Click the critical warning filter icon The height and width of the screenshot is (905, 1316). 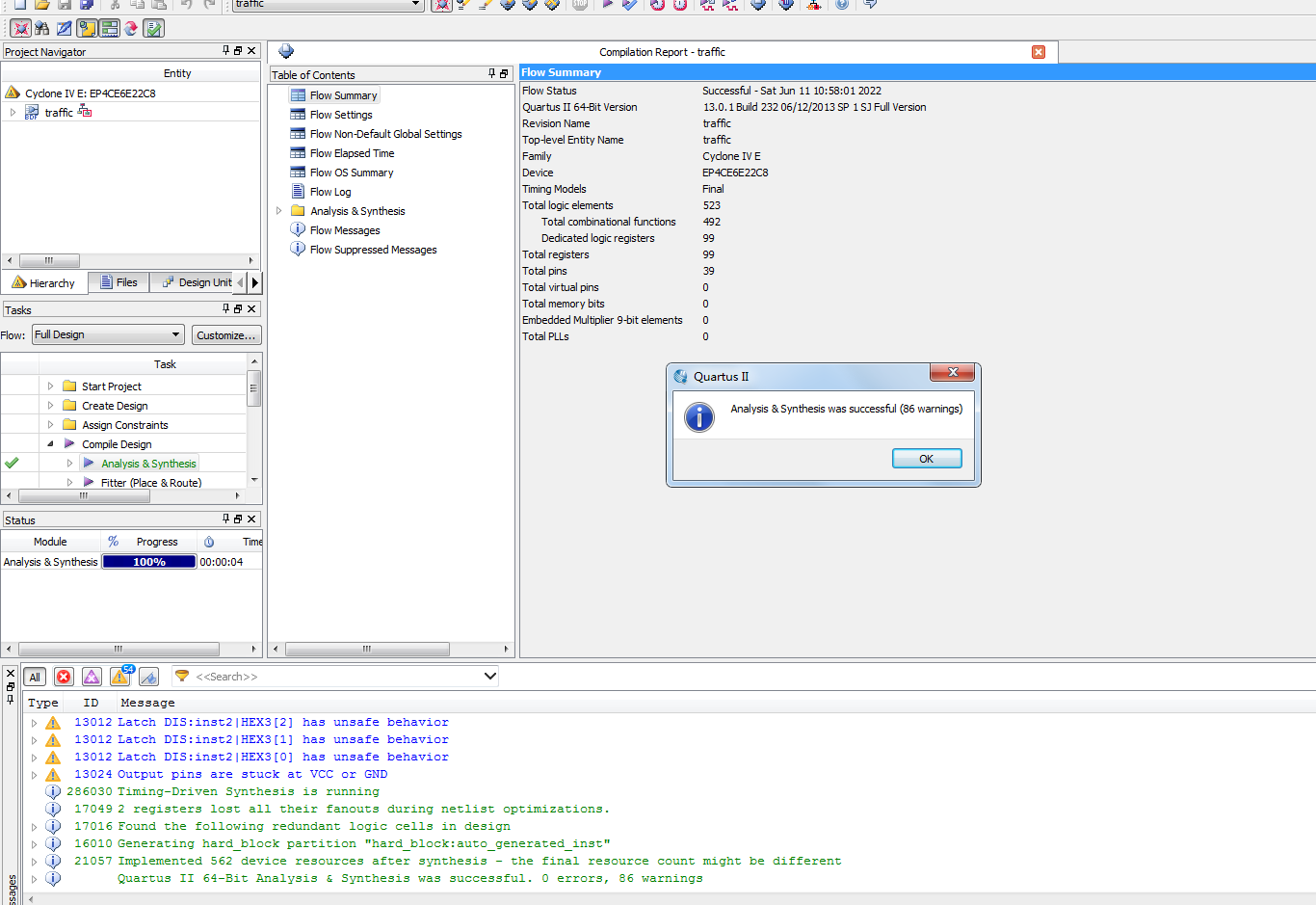tap(92, 677)
